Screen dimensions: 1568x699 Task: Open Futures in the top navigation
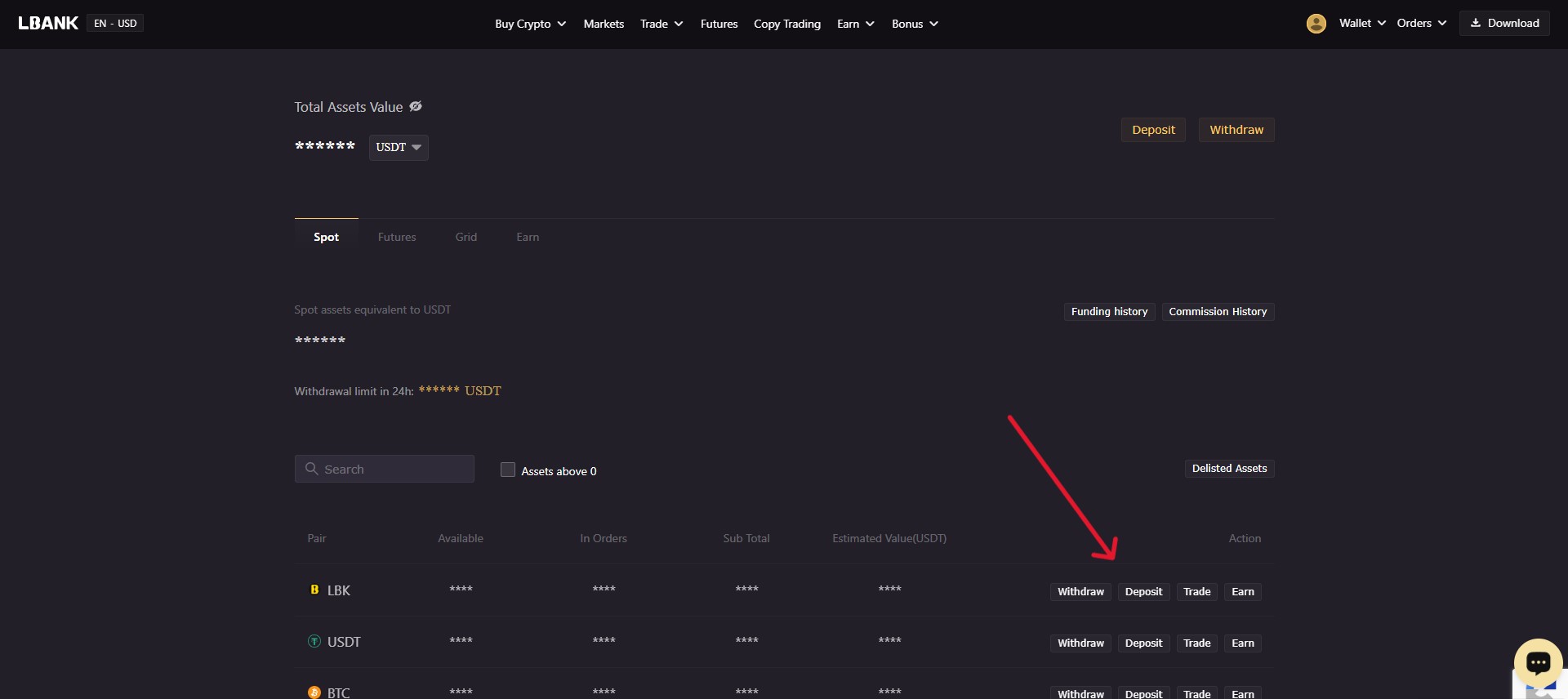[x=719, y=24]
